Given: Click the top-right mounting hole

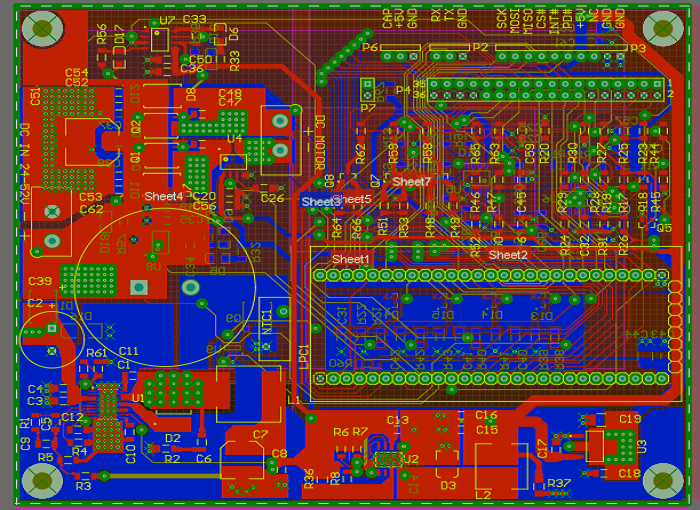Looking at the screenshot, I should tap(661, 29).
